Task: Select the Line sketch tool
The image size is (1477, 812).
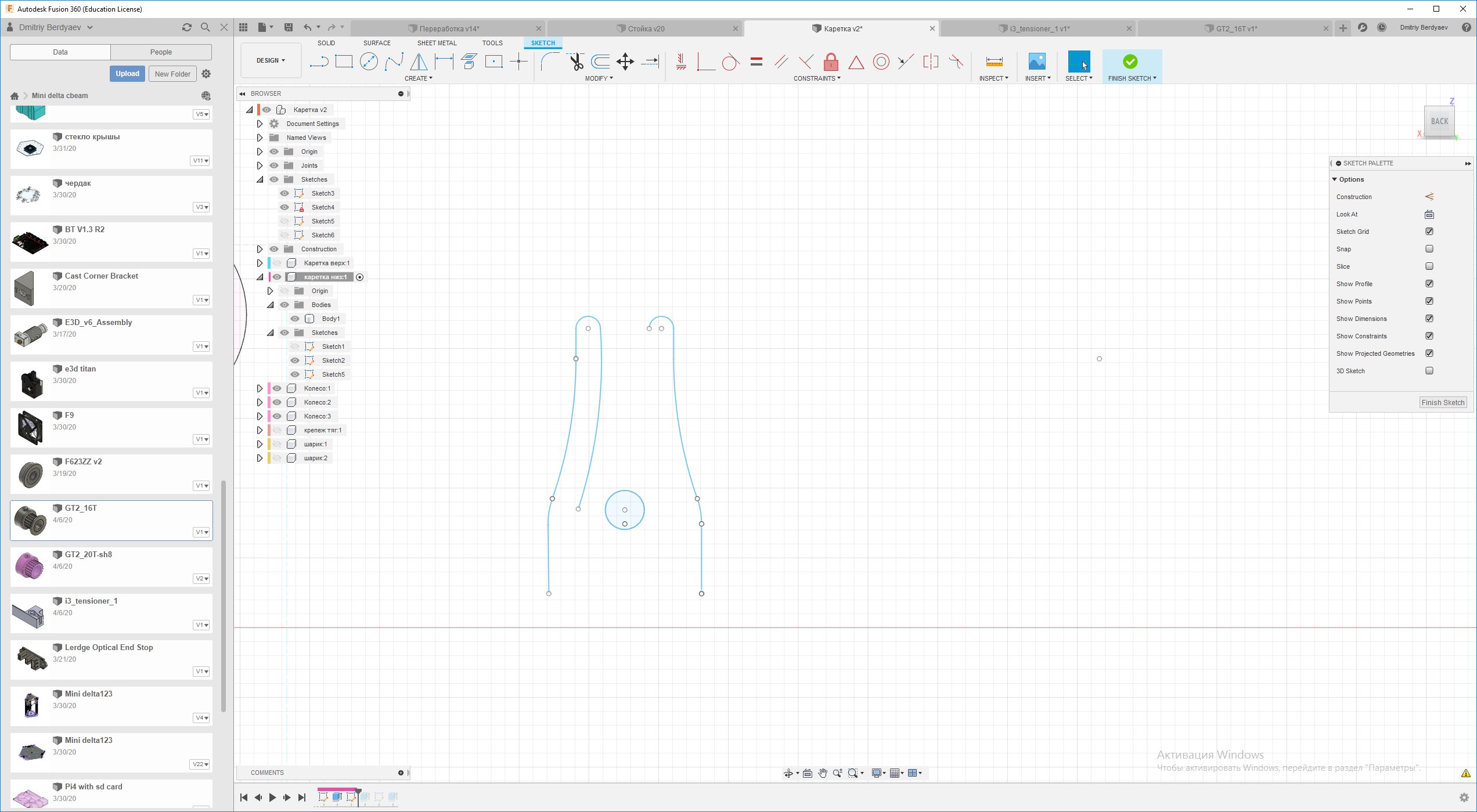Action: (319, 62)
